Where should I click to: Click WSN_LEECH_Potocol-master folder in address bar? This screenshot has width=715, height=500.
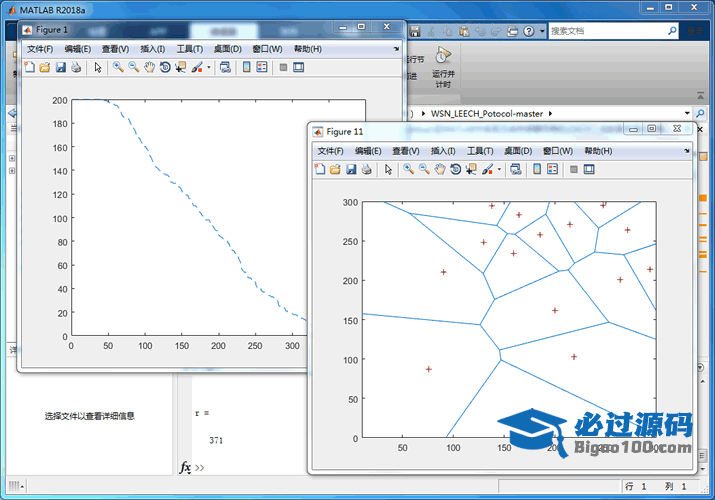pyautogui.click(x=487, y=113)
